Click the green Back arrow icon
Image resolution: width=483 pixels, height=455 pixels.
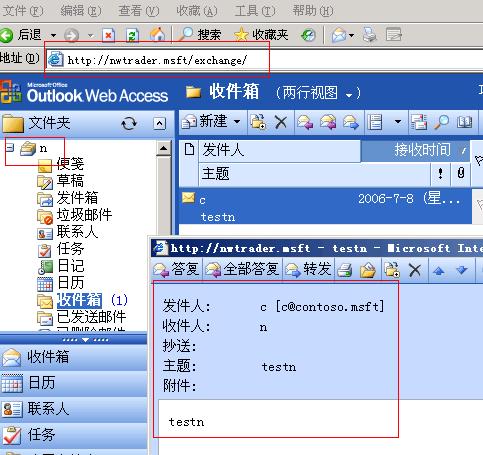point(6,35)
